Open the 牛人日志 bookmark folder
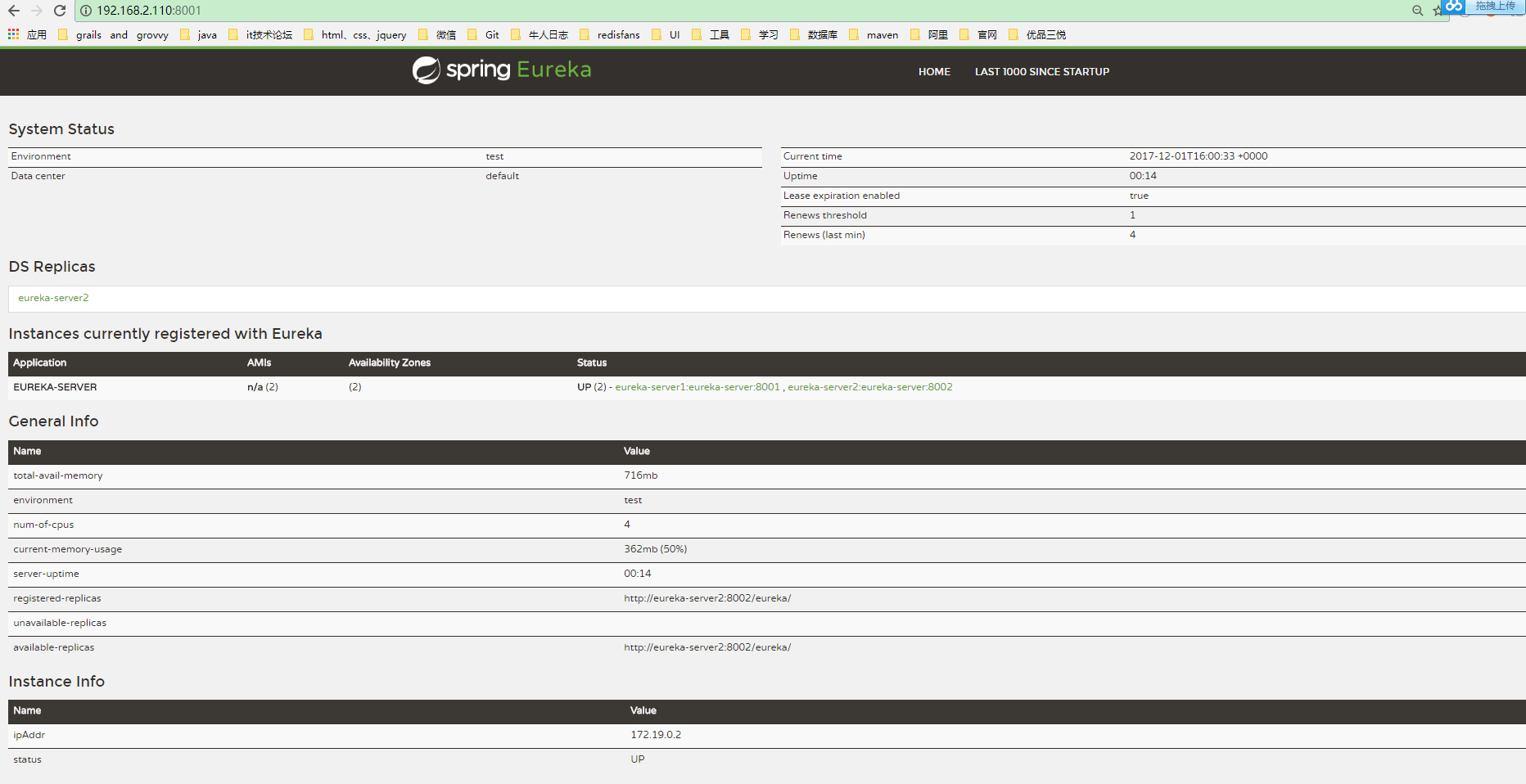The height and width of the screenshot is (784, 1526). (x=540, y=34)
